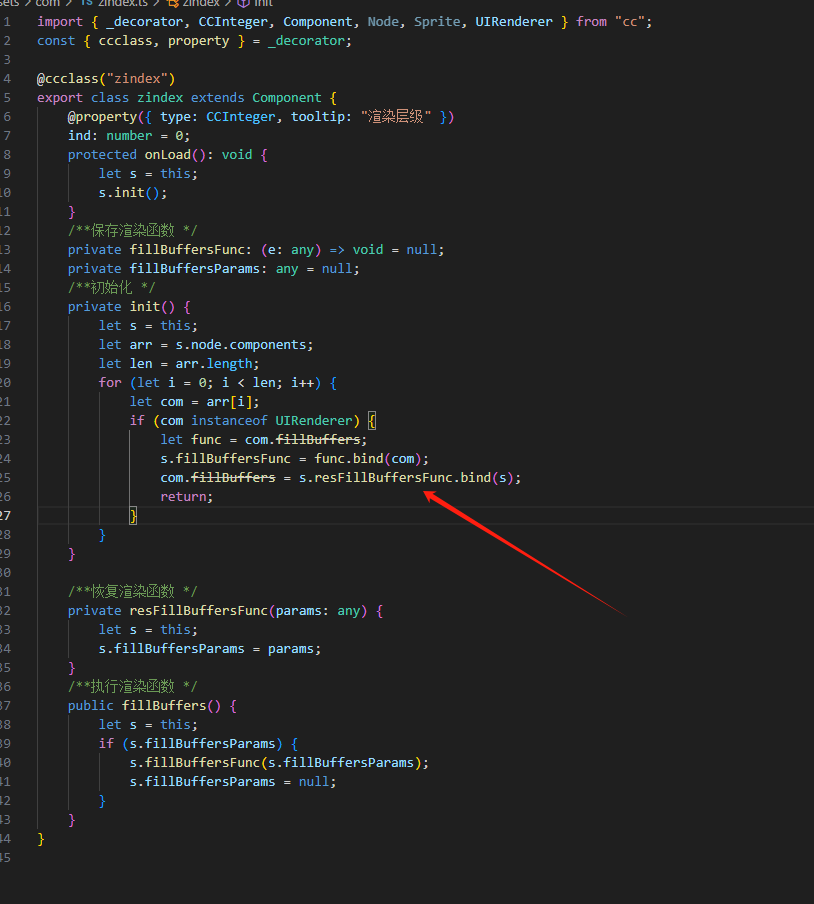The image size is (814, 904).
Task: Click the 'ind' property name
Action: (x=79, y=136)
